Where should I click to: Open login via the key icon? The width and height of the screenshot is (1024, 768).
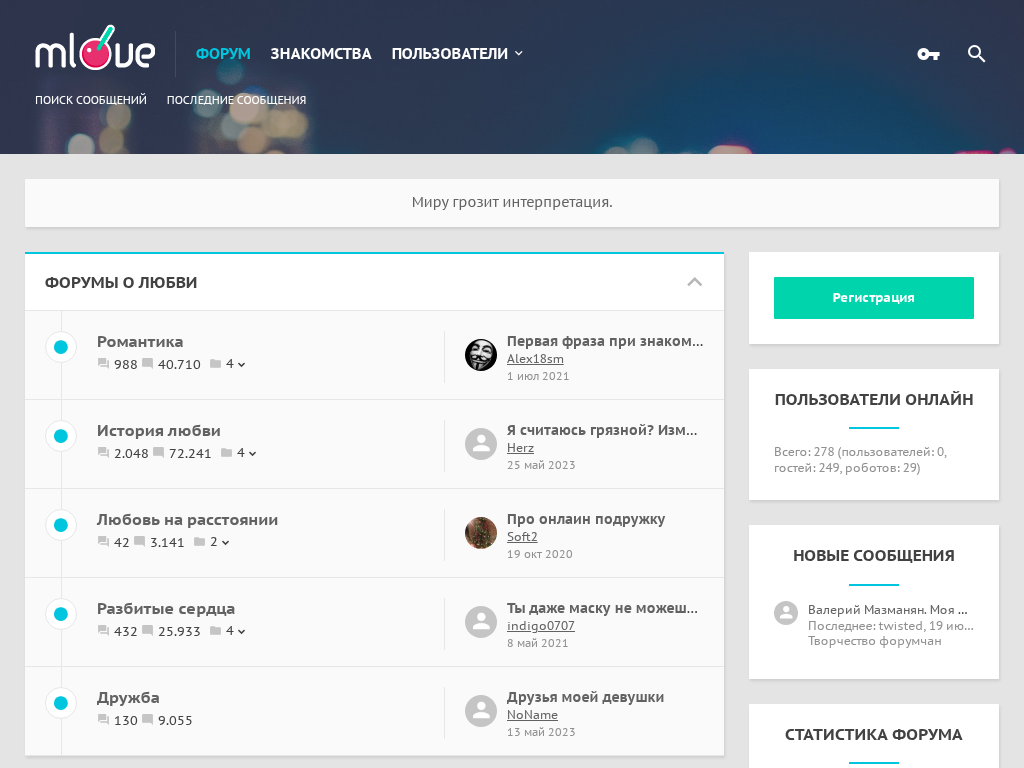(x=928, y=54)
